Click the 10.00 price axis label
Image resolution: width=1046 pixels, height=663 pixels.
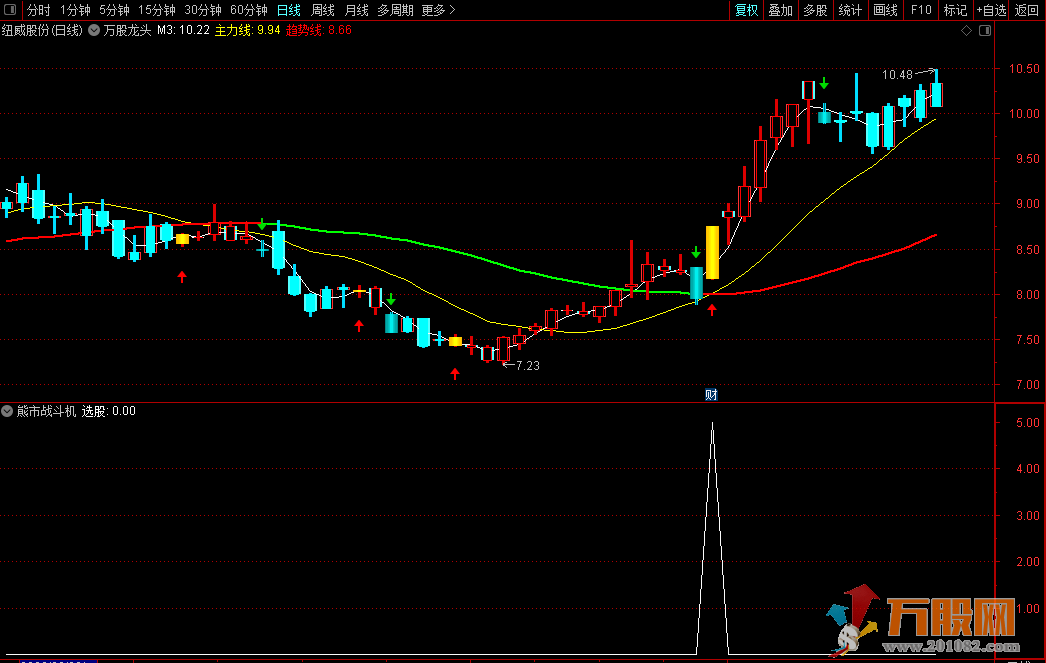pyautogui.click(x=1024, y=114)
